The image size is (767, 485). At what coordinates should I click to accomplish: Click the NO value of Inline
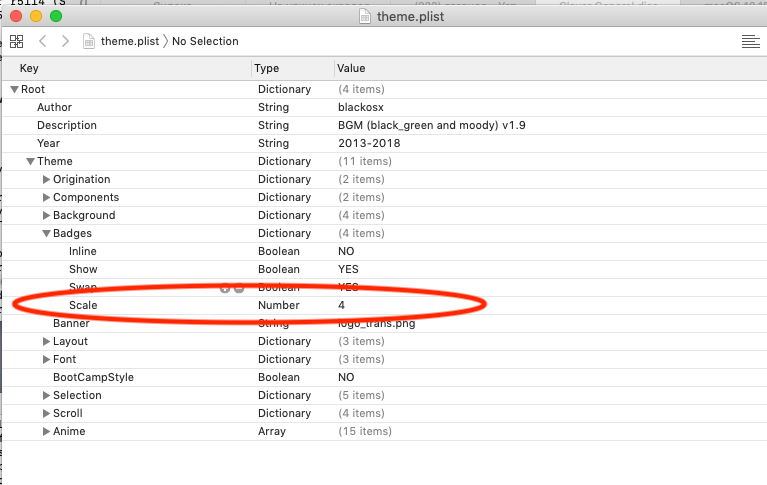click(346, 252)
